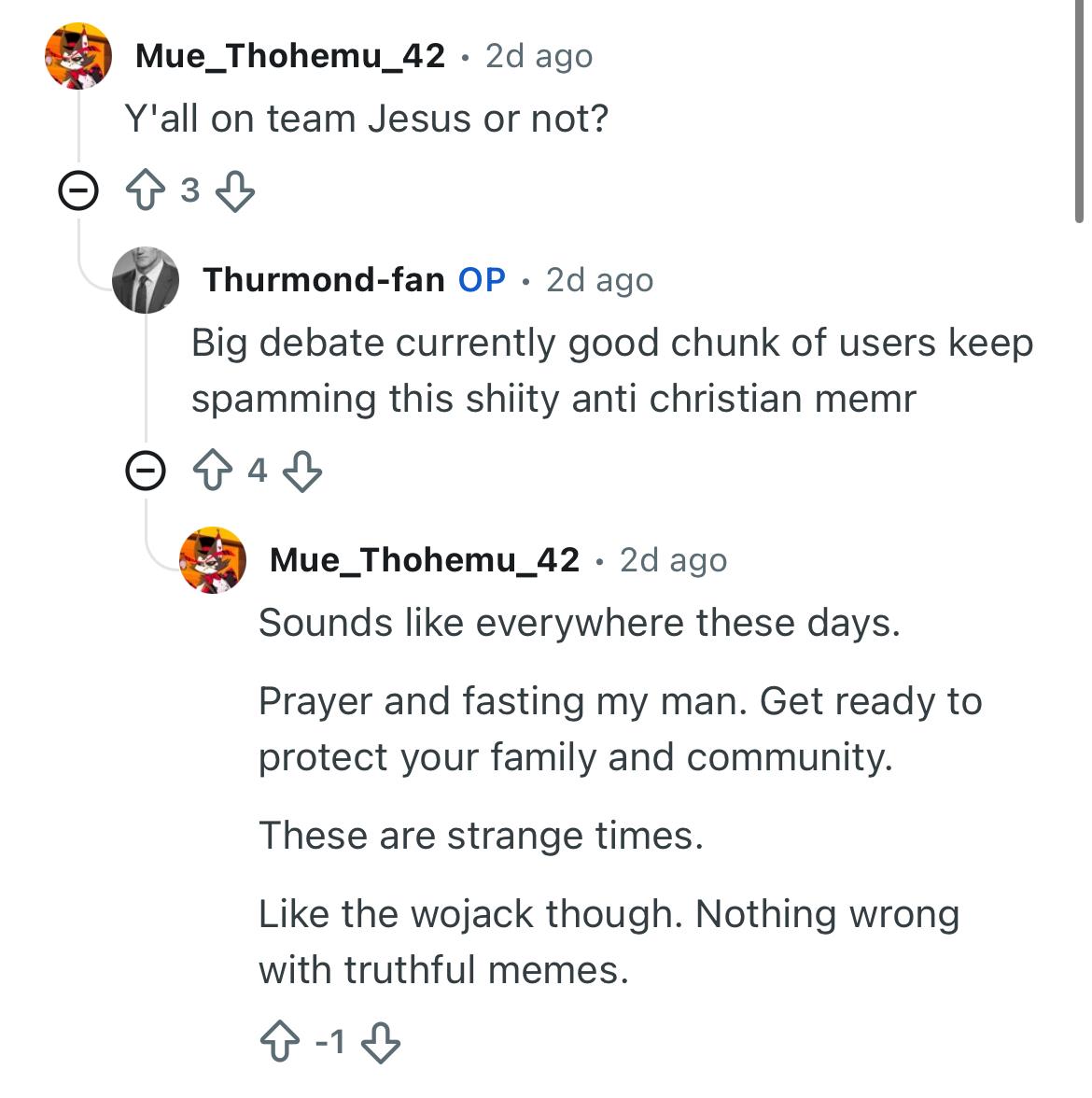Image resolution: width=1092 pixels, height=1098 pixels.
Task: Collapse Thurmond-fan's reply thread
Action: (x=146, y=472)
